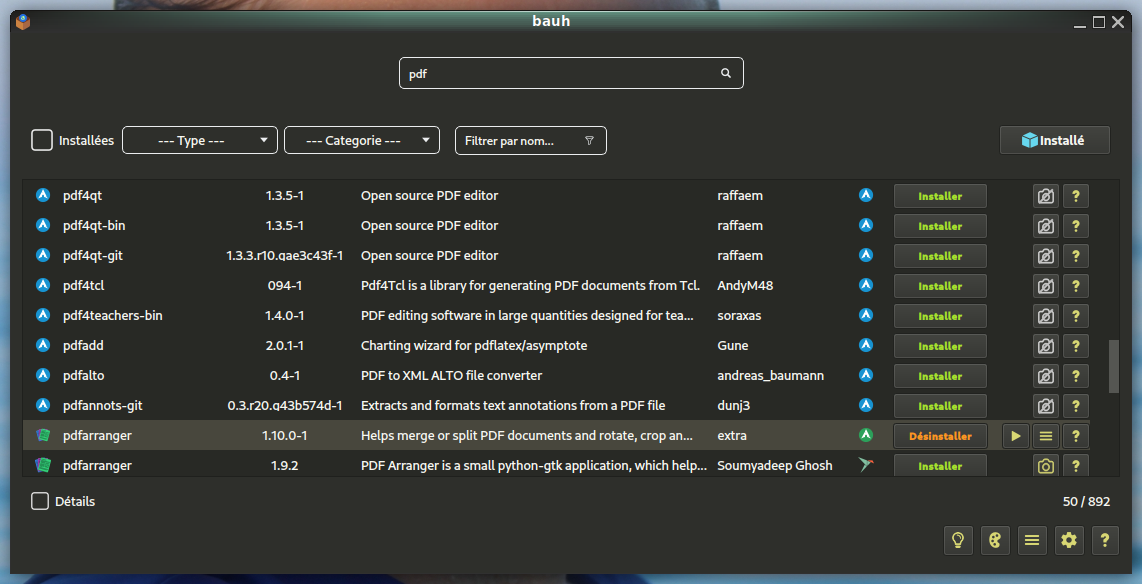This screenshot has height=584, width=1142.
Task: Install pdfarranger 1.9.2
Action: click(x=940, y=465)
